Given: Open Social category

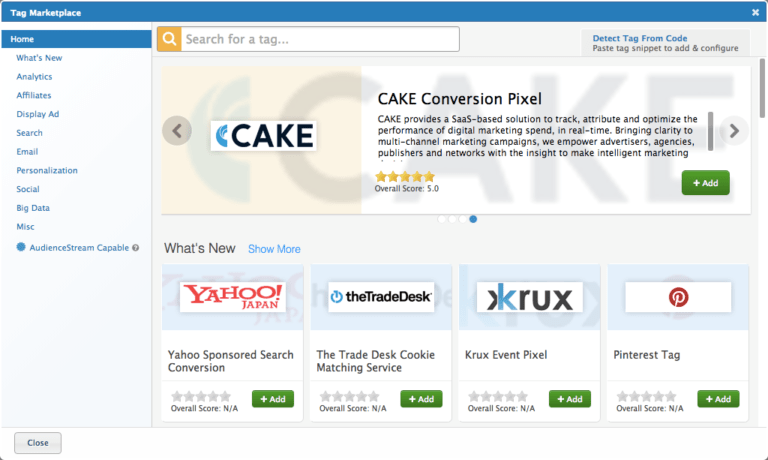Looking at the screenshot, I should coord(28,189).
